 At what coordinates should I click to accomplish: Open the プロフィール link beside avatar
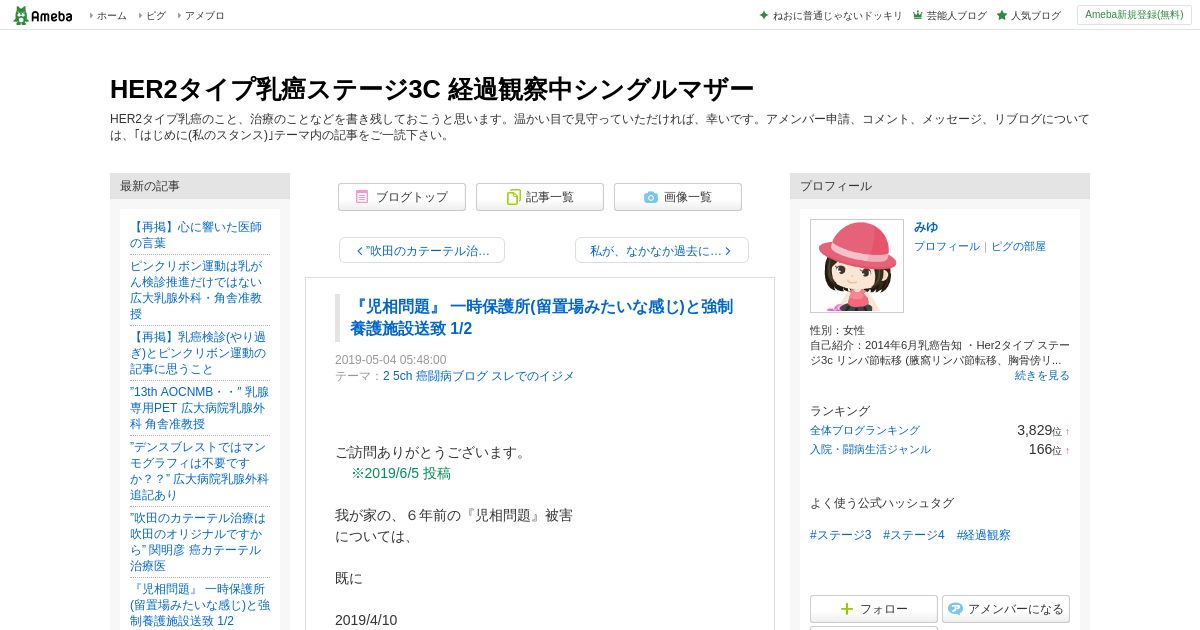(947, 246)
